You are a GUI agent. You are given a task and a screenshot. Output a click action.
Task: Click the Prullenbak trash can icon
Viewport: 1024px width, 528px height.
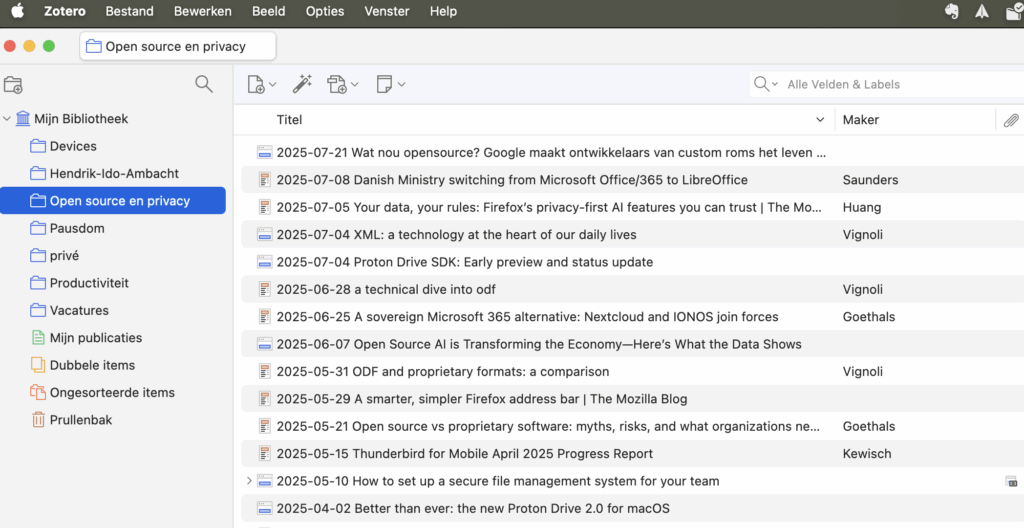(39, 420)
